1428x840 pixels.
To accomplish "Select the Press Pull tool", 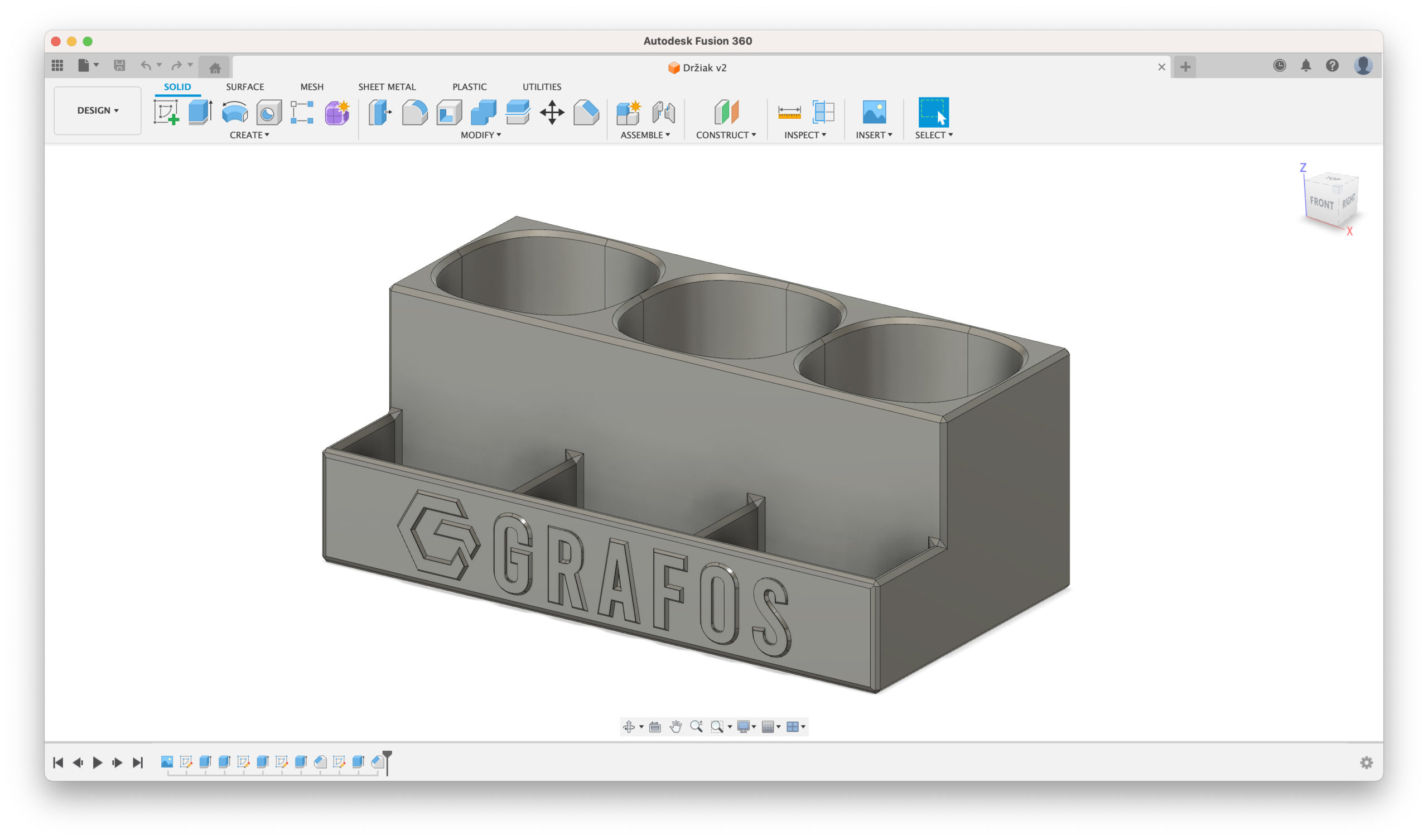I will 380,112.
